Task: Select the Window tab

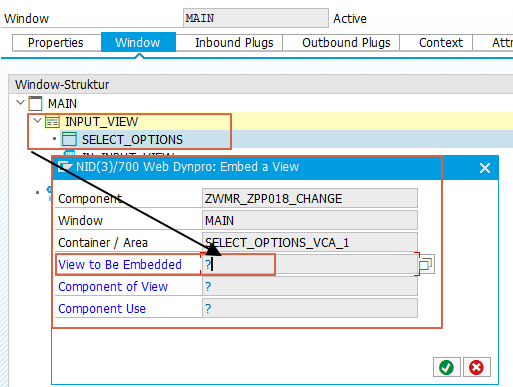Action: tap(138, 42)
